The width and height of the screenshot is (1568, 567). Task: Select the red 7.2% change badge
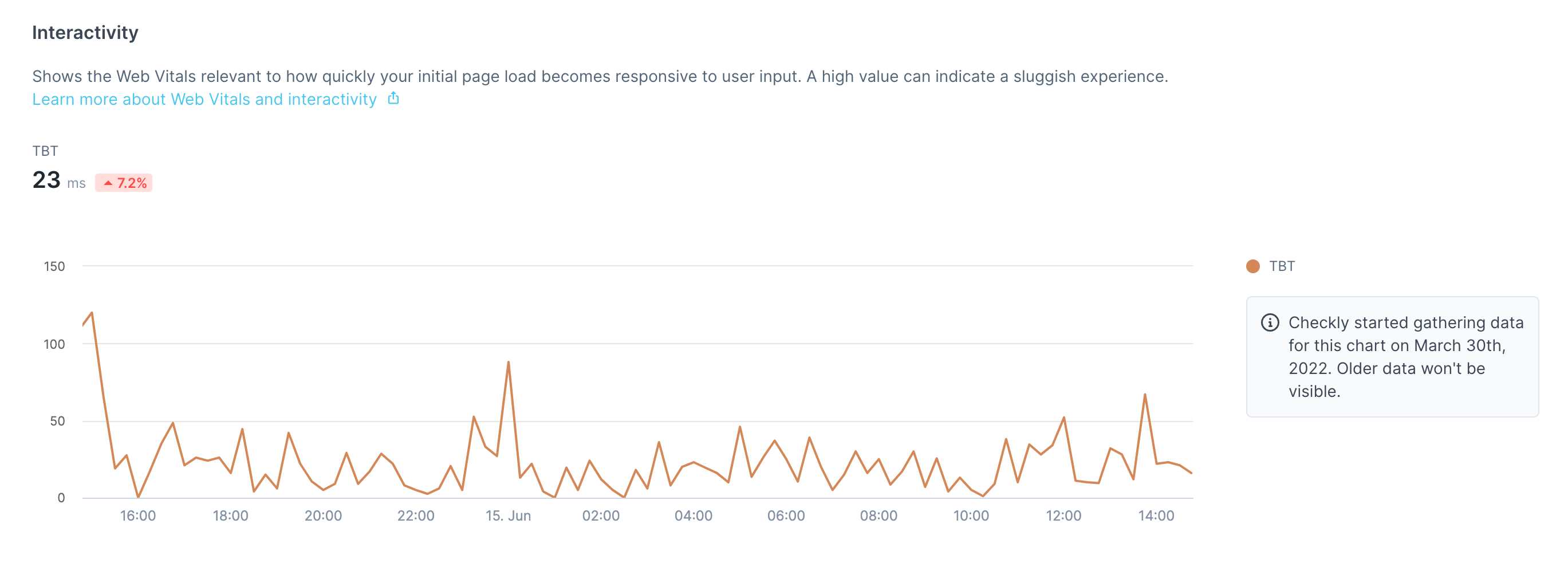(x=124, y=182)
